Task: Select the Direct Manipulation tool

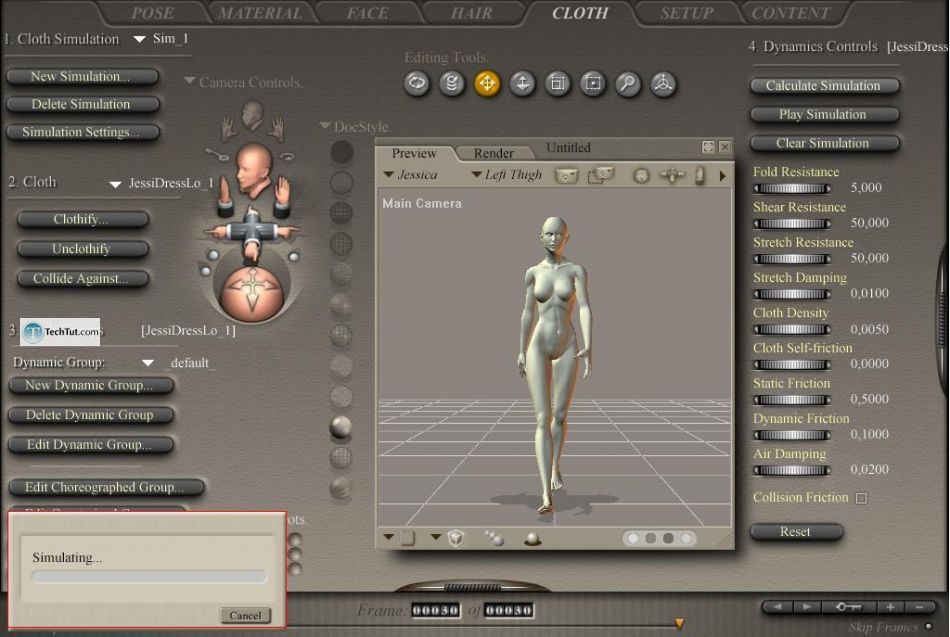Action: 662,83
